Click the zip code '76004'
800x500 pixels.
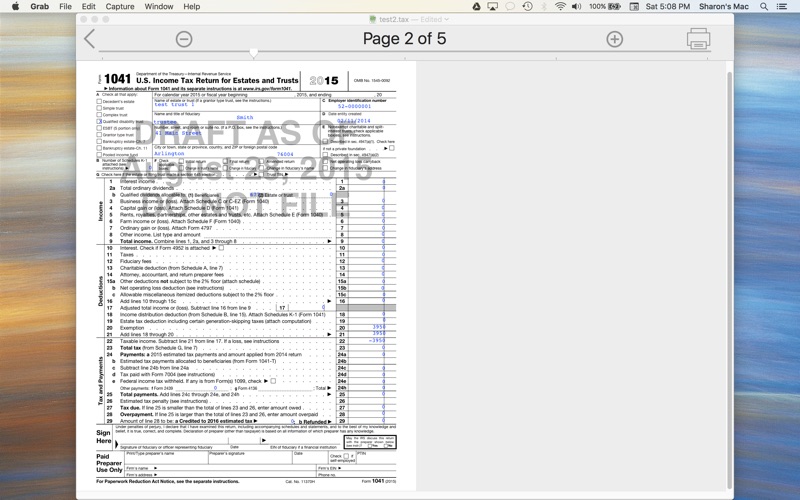285,154
